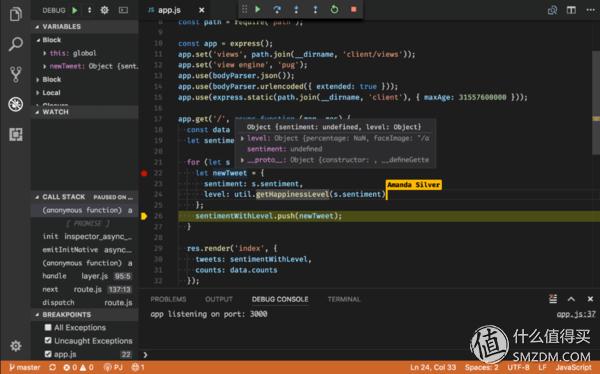
Task: Switch to the Terminal panel tab
Action: [344, 299]
